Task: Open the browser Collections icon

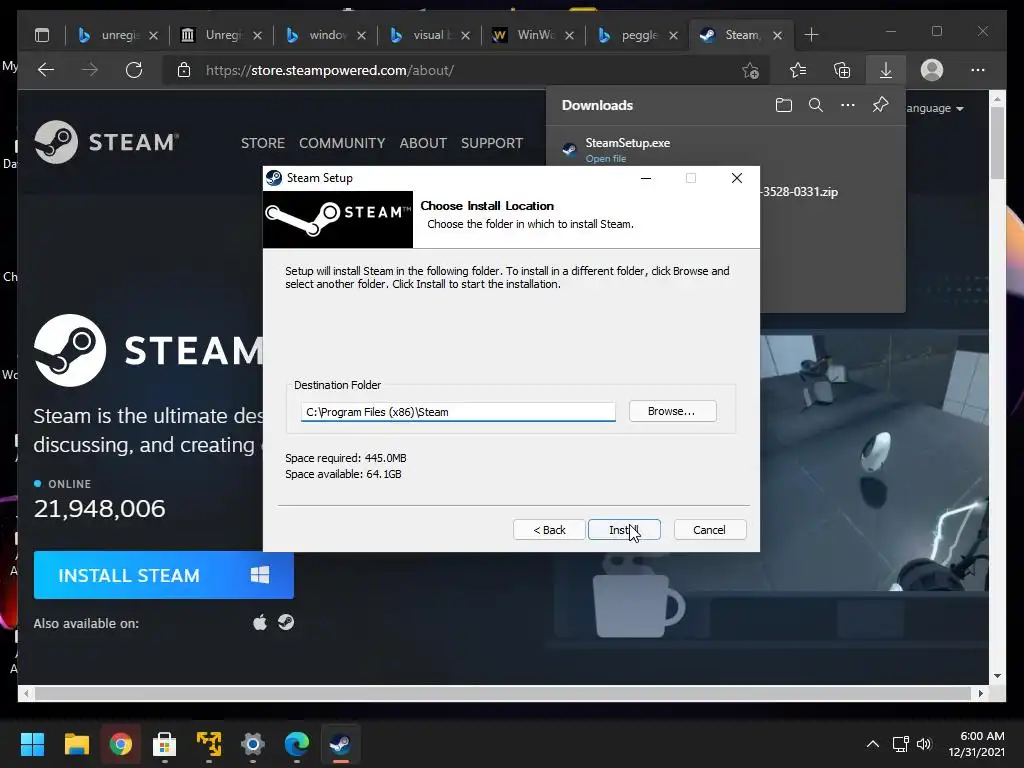Action: point(842,70)
